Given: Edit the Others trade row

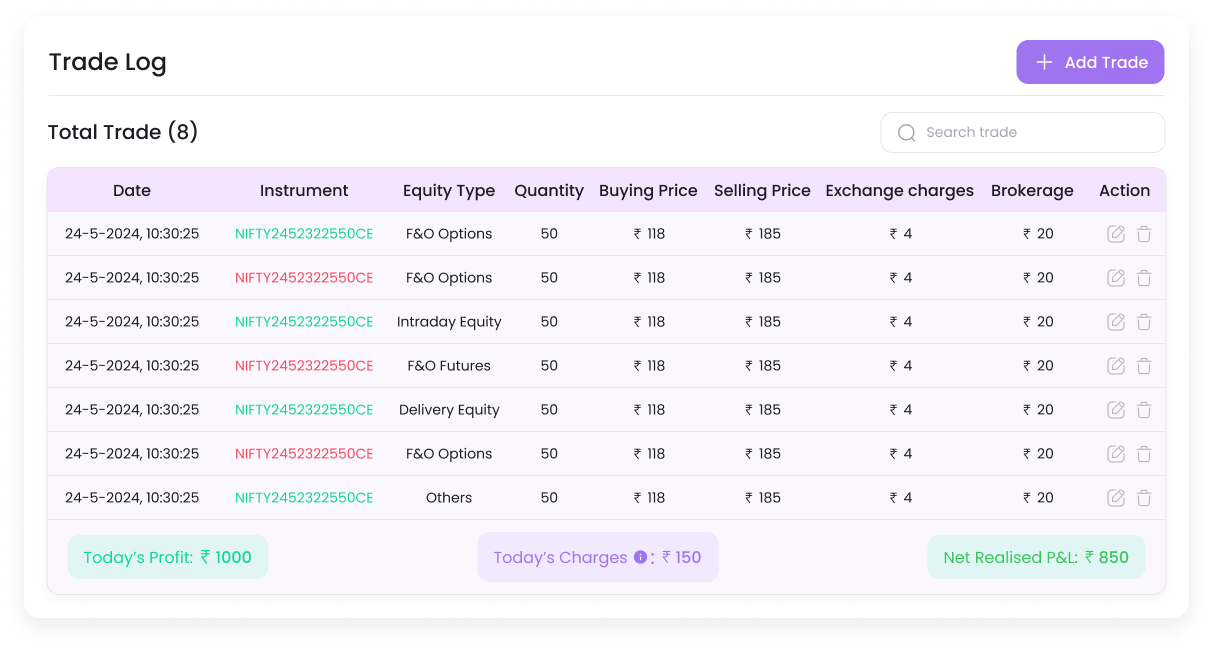Looking at the screenshot, I should 1116,498.
